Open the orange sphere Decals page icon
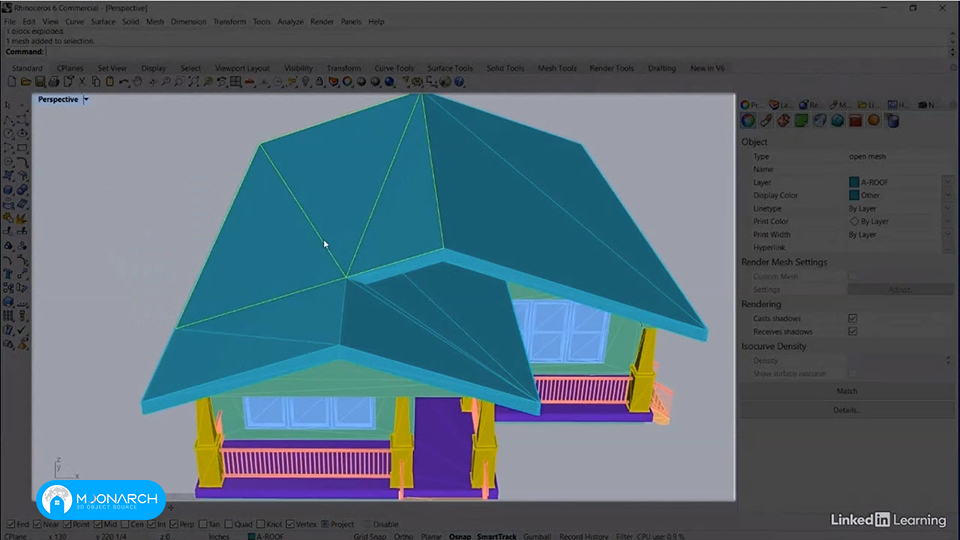 pos(874,121)
